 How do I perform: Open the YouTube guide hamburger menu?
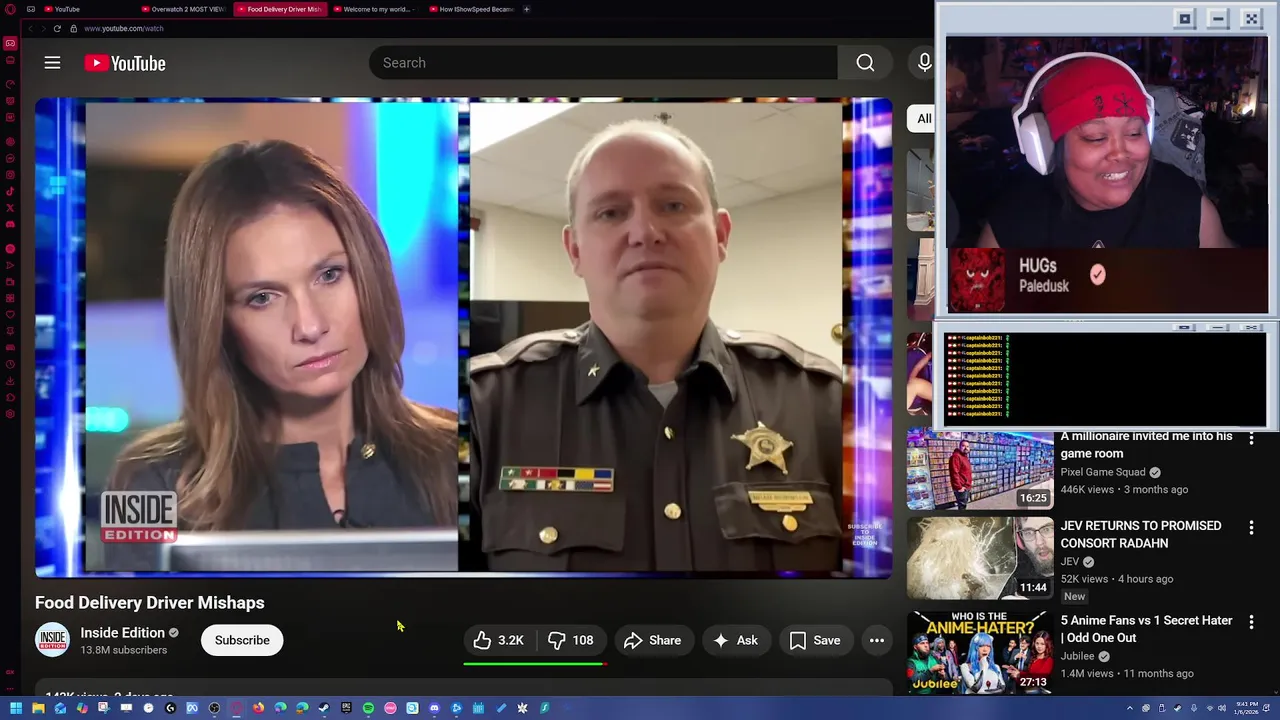point(52,63)
